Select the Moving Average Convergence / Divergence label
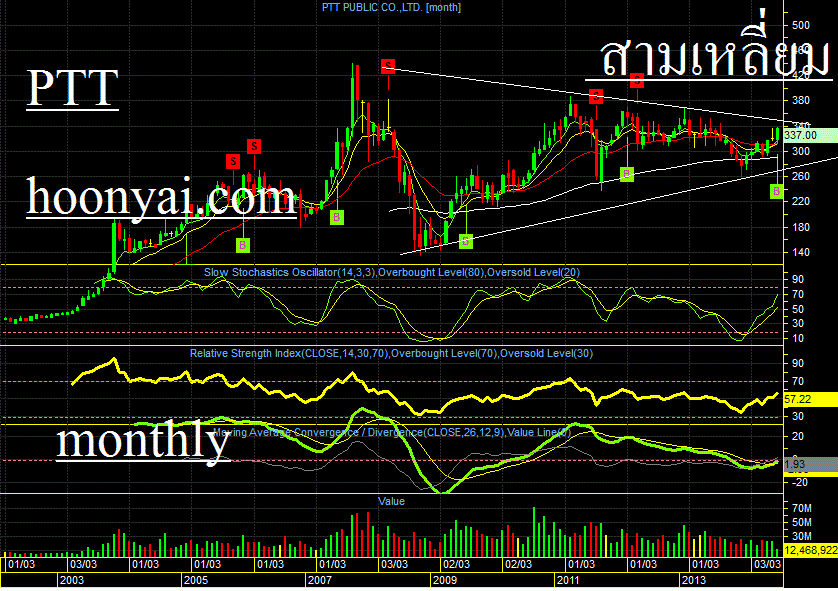 tap(318, 432)
